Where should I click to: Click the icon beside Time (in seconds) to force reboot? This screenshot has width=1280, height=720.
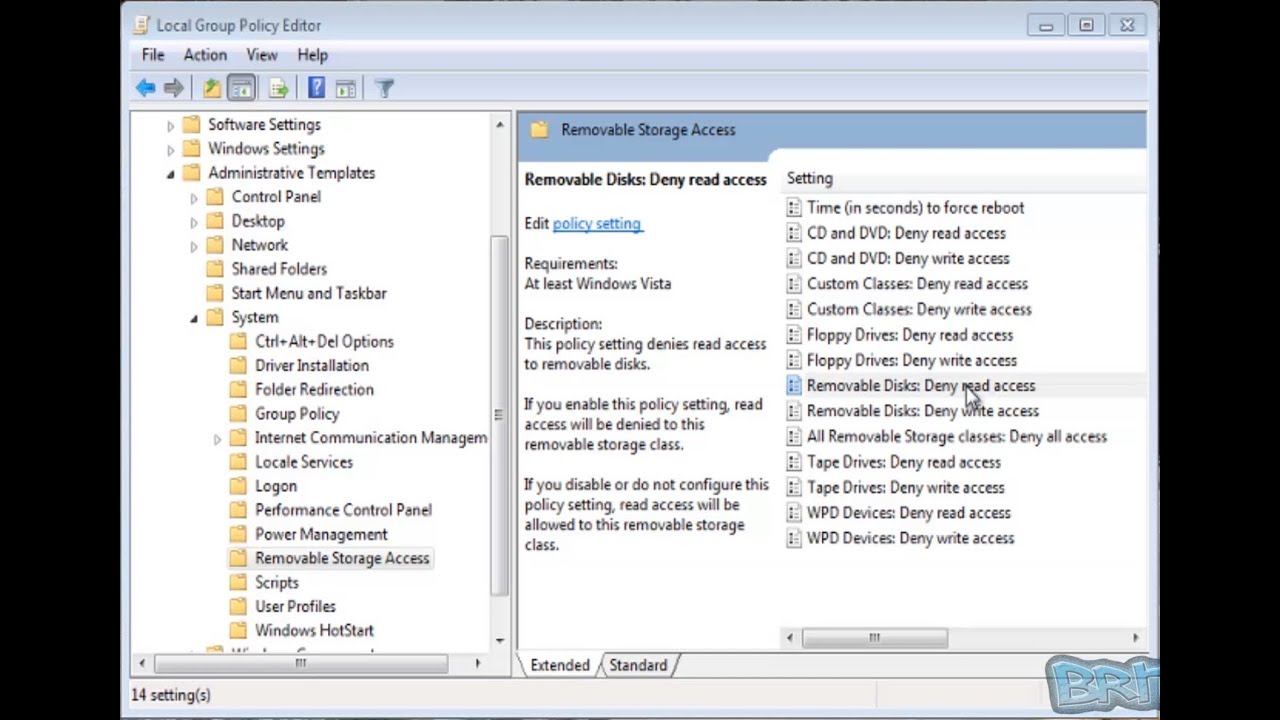[x=794, y=208]
